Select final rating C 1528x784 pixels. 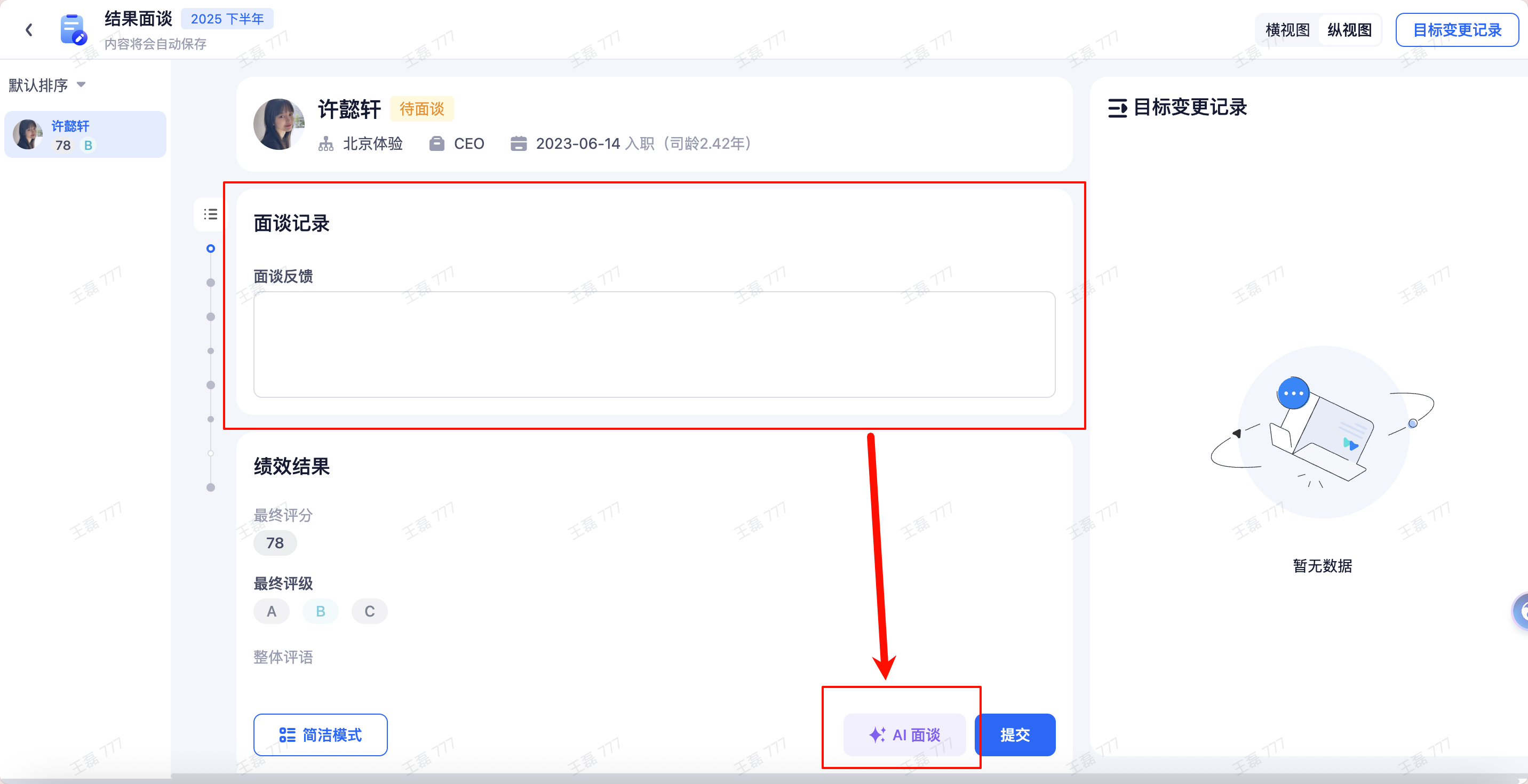(x=370, y=611)
